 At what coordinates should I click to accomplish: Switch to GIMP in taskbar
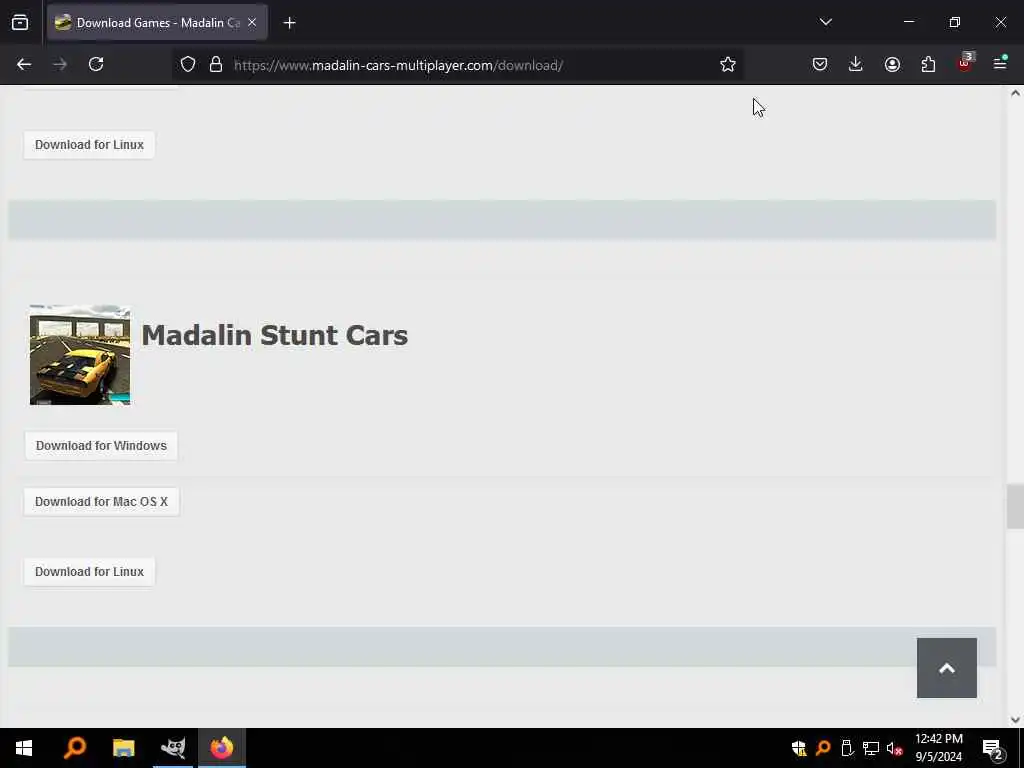173,748
